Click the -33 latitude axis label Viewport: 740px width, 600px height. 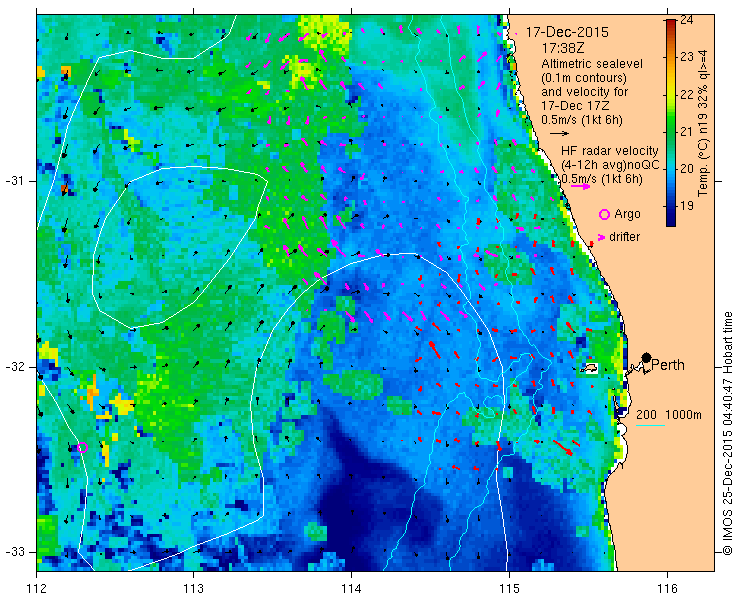pos(14,552)
